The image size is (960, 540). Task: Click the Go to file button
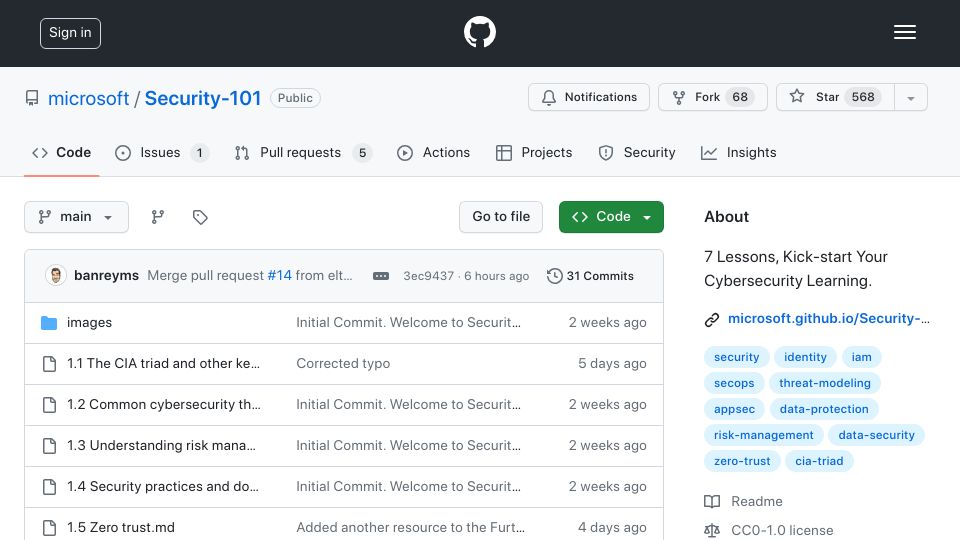(x=501, y=217)
